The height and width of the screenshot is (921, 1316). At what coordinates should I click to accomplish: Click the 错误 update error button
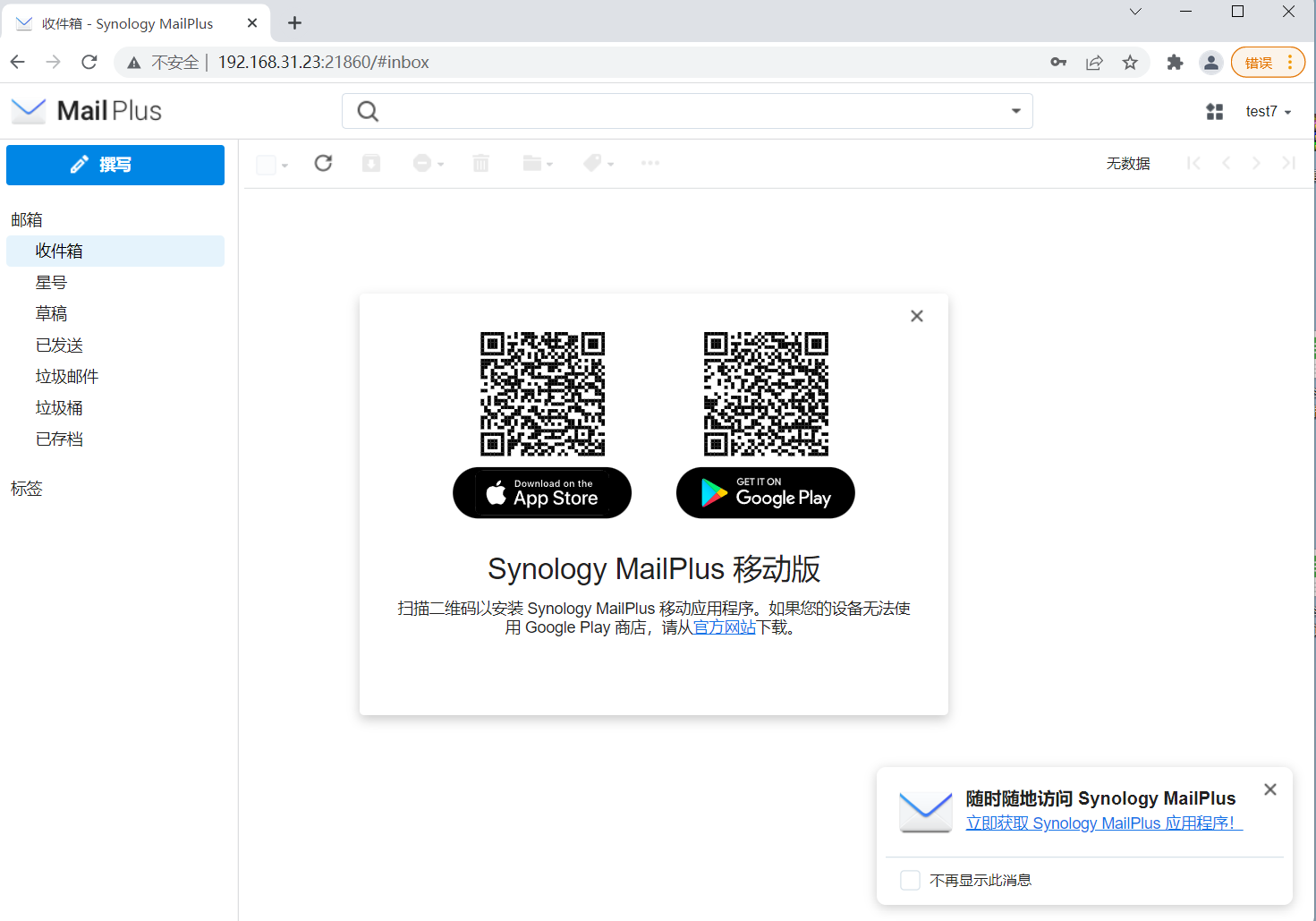(1268, 63)
